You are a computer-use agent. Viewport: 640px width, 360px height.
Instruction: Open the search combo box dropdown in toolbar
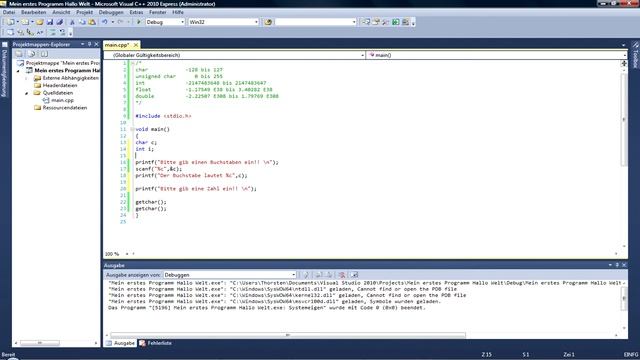click(x=354, y=22)
